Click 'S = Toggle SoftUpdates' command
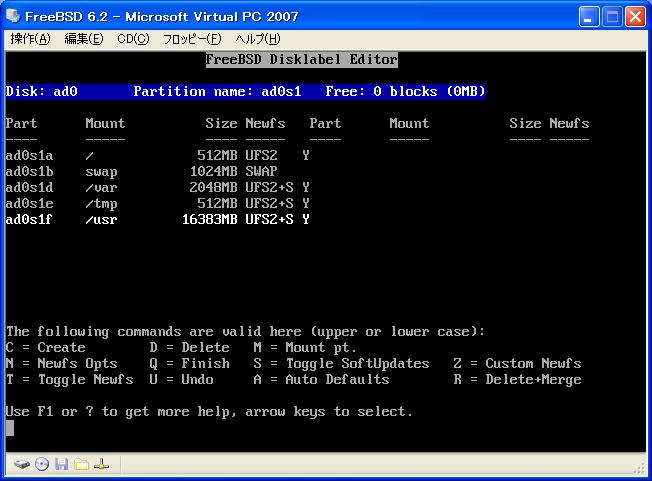Image resolution: width=652 pixels, height=481 pixels. coord(341,364)
